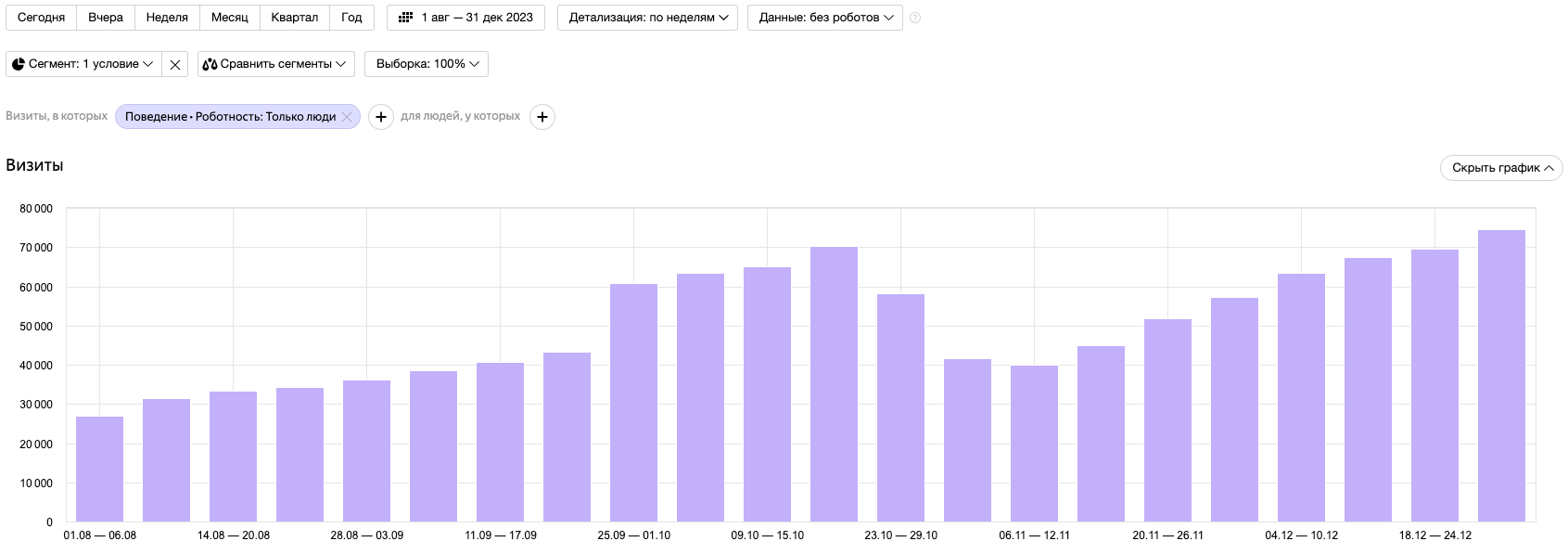Add people condition with second plus button
1568x554 pixels.
(542, 117)
